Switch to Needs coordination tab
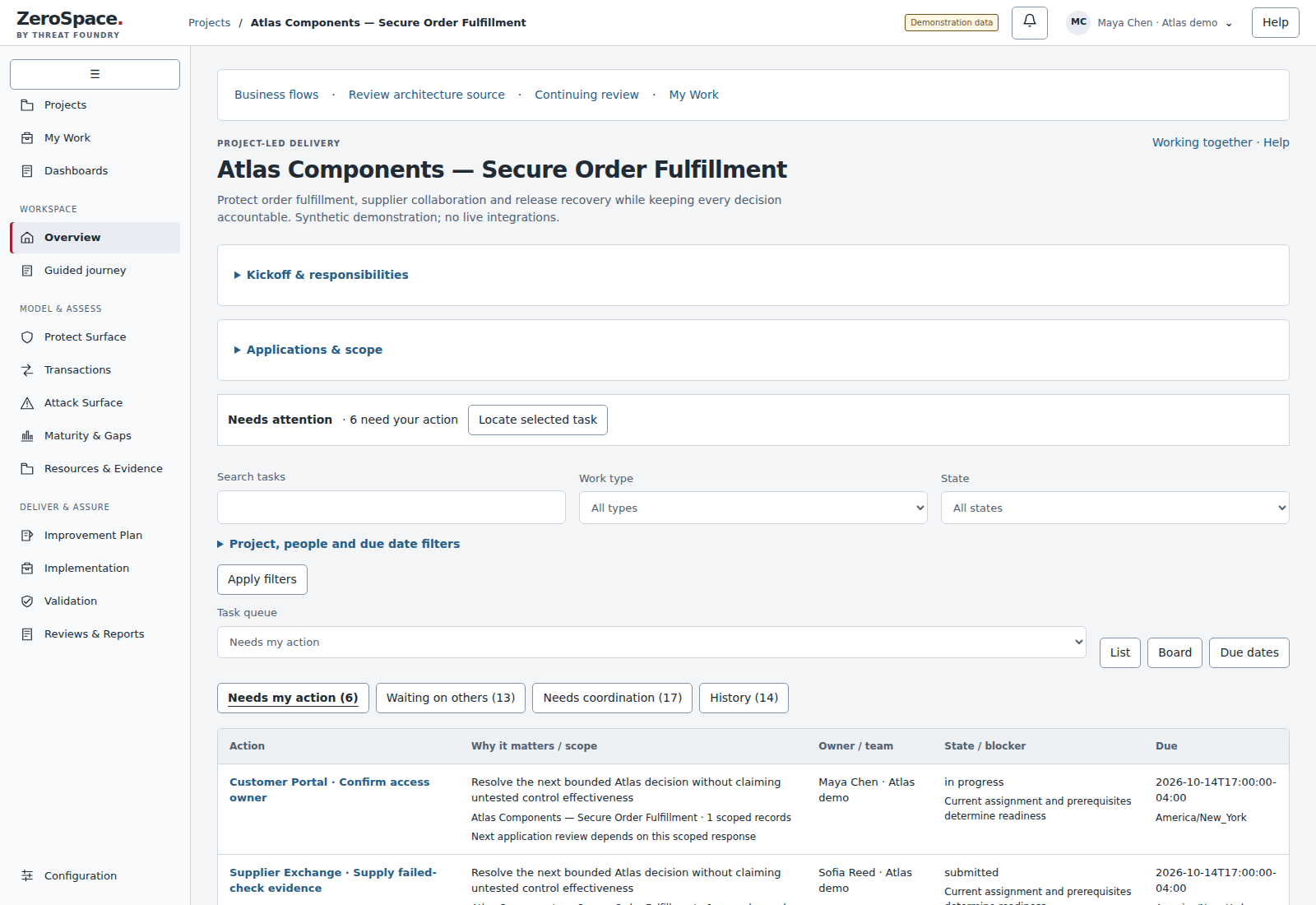 click(x=612, y=698)
